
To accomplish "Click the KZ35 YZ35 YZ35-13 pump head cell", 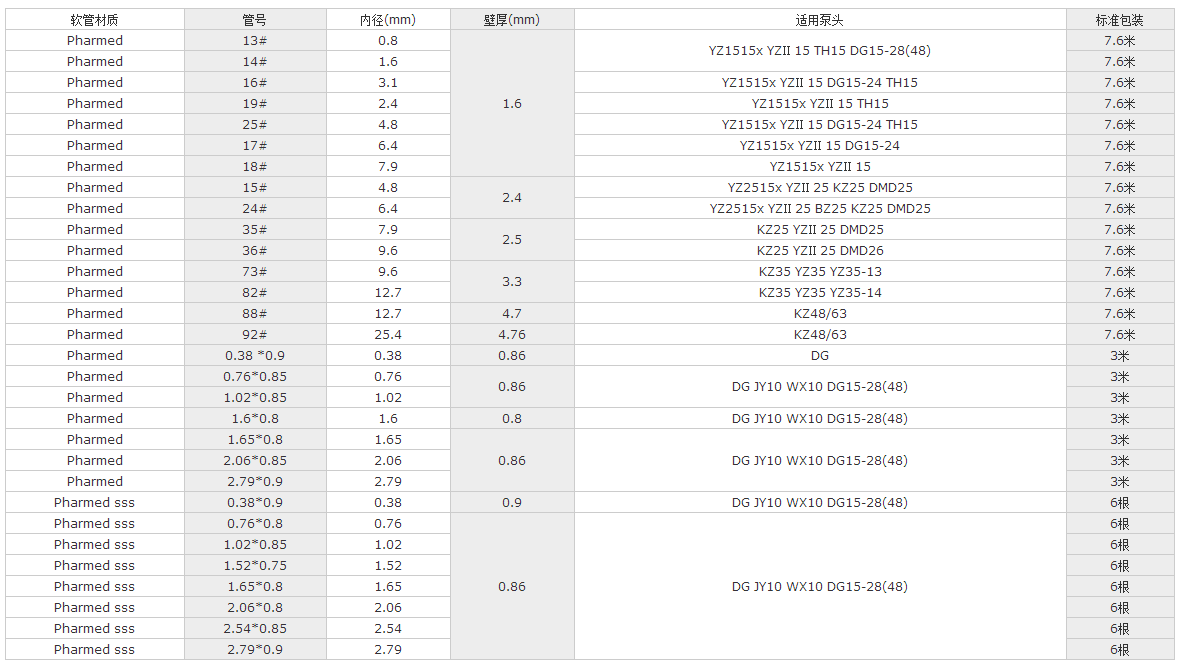I will pyautogui.click(x=820, y=272).
